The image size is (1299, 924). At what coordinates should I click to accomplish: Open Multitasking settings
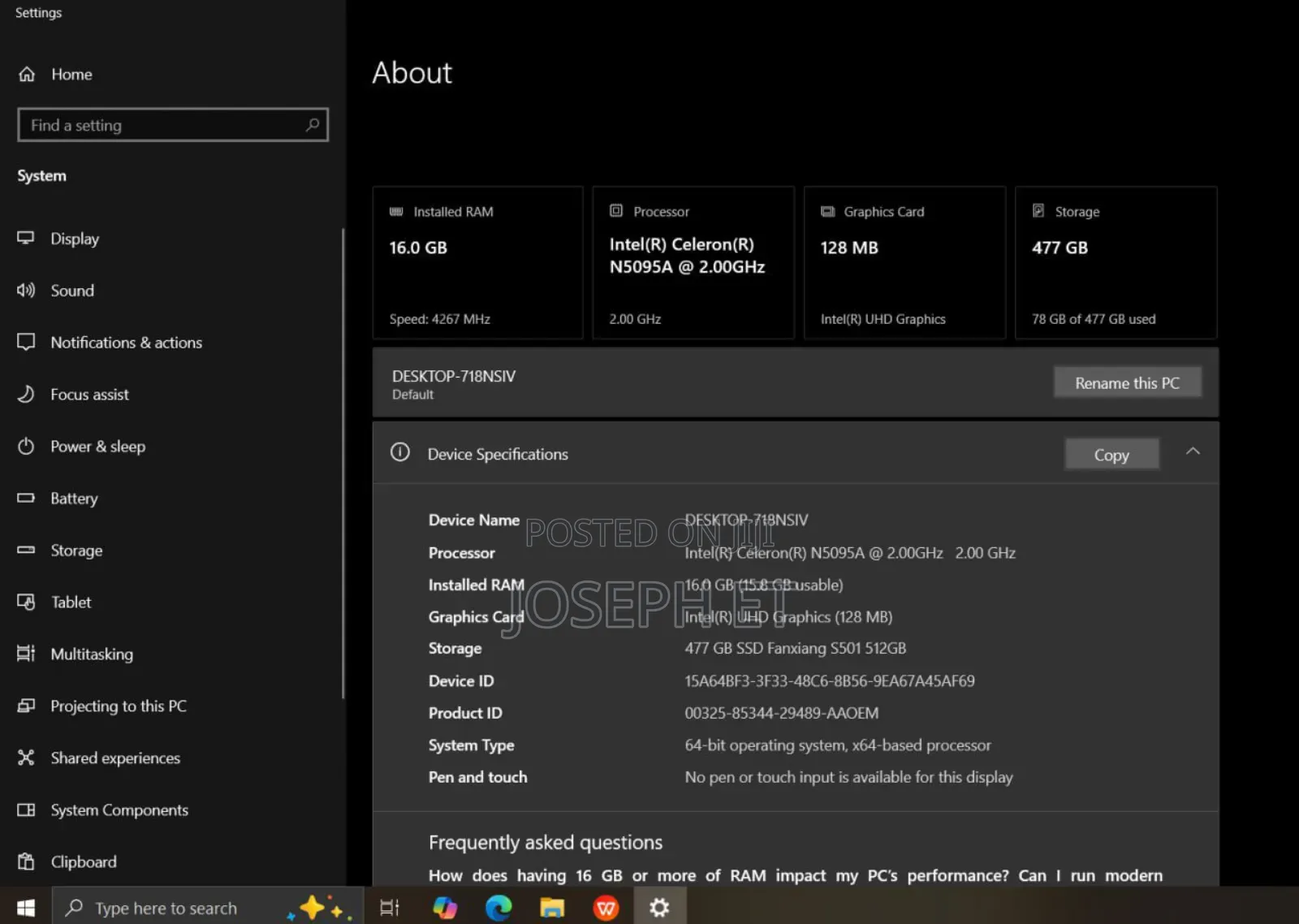tap(92, 654)
